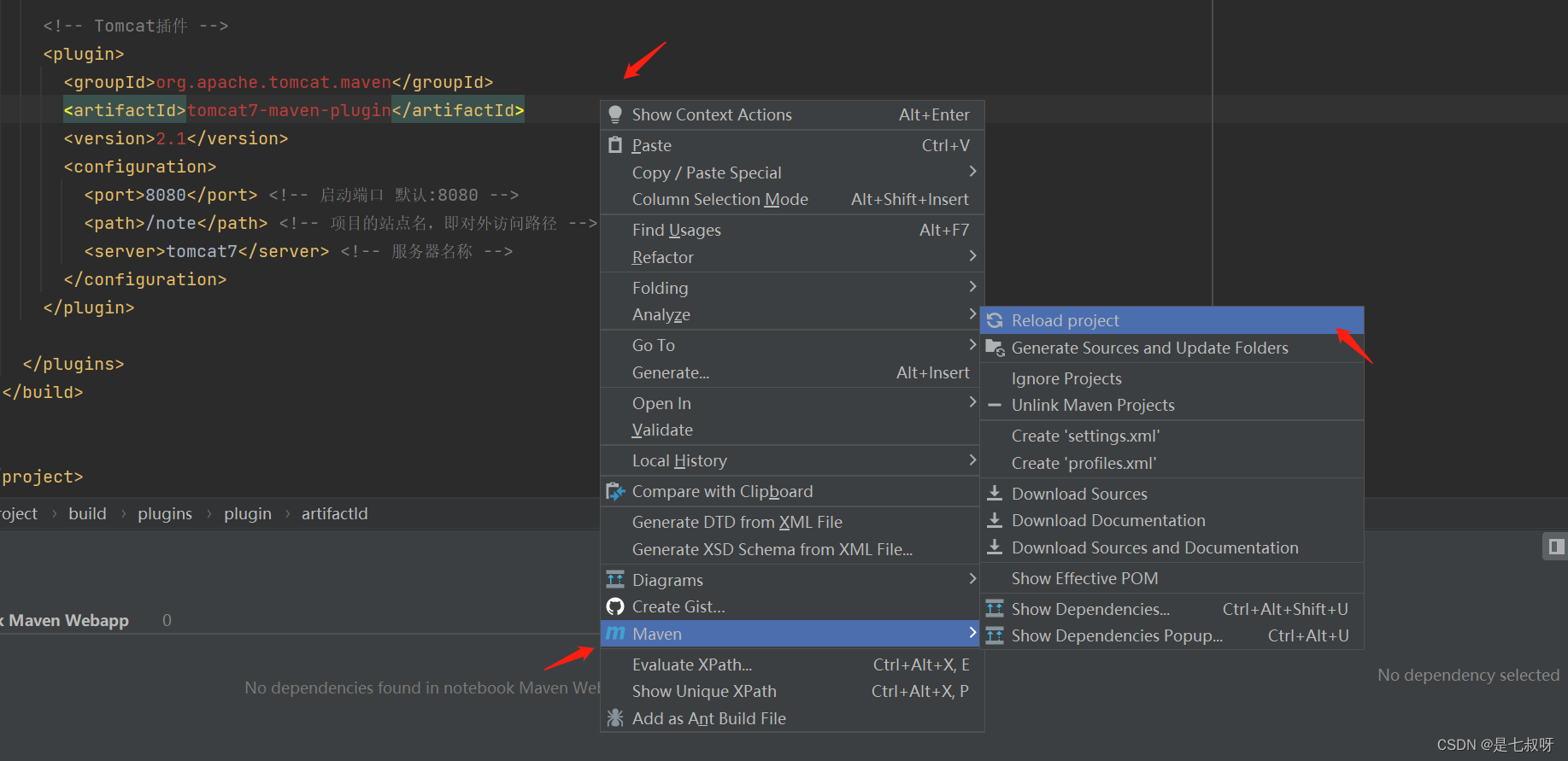Select Generate XSD Schema from XML File

[792, 549]
